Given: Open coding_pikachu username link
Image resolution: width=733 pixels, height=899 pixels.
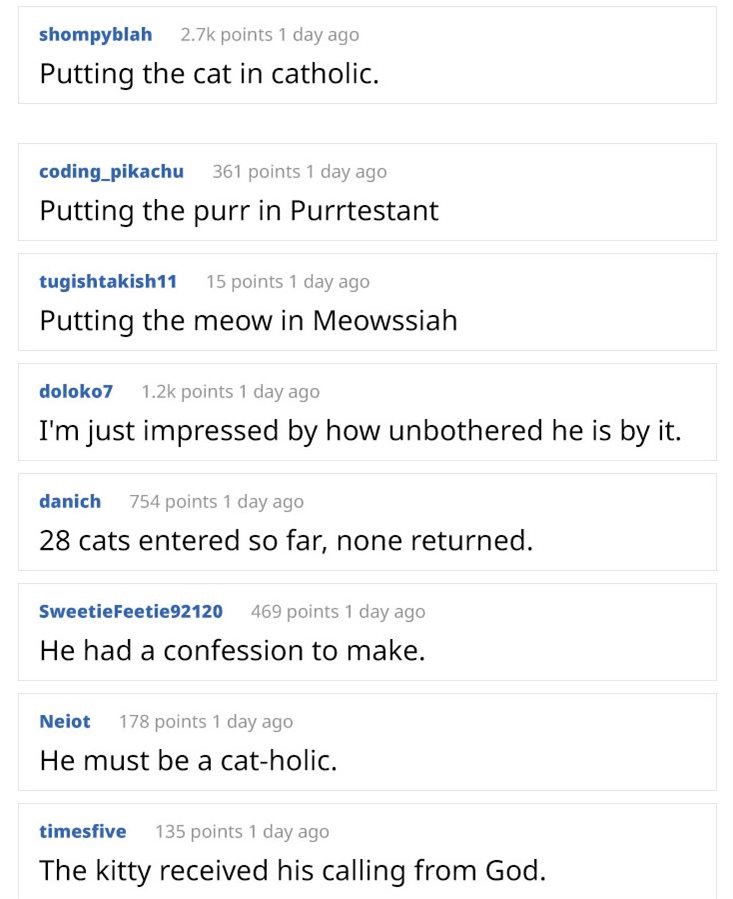Looking at the screenshot, I should 111,172.
